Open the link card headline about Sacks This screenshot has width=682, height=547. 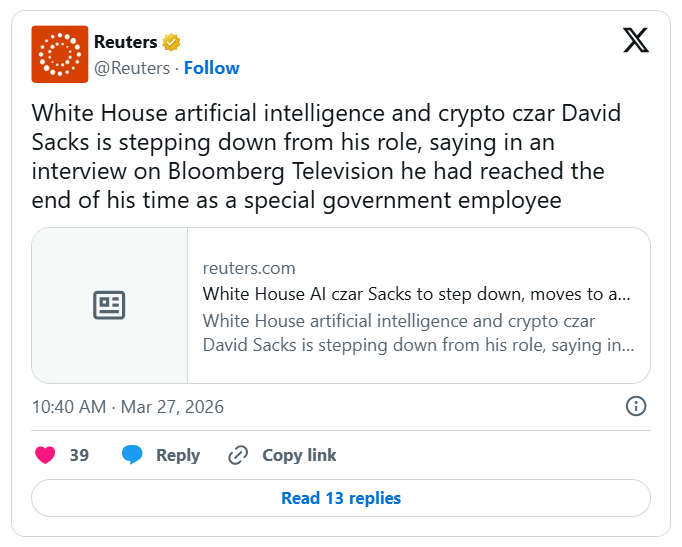pos(416,294)
